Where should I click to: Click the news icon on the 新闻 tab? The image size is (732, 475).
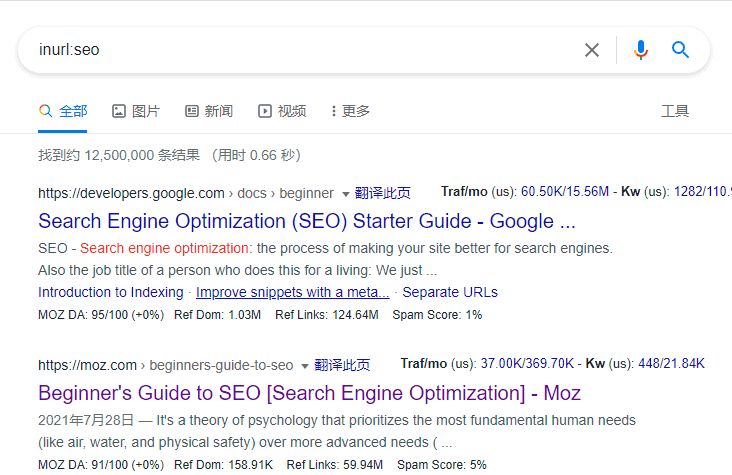[192, 111]
